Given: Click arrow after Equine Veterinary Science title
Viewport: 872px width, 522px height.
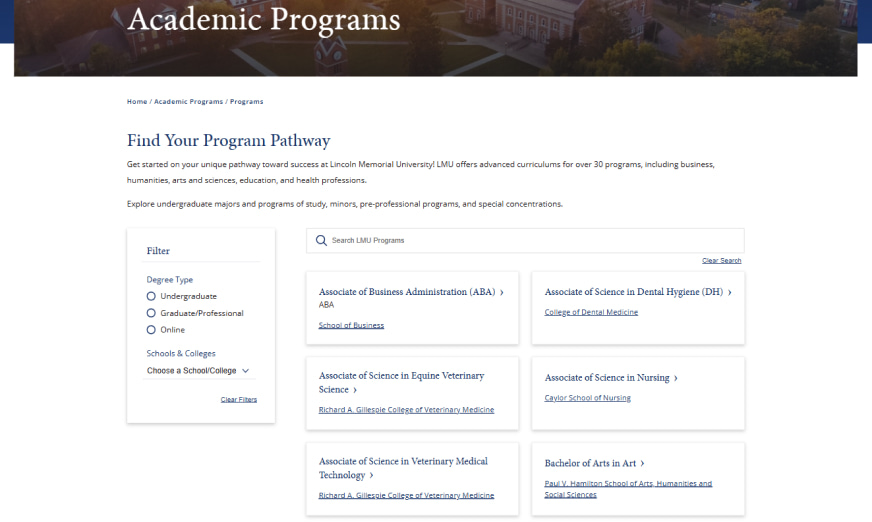Looking at the screenshot, I should 355,390.
